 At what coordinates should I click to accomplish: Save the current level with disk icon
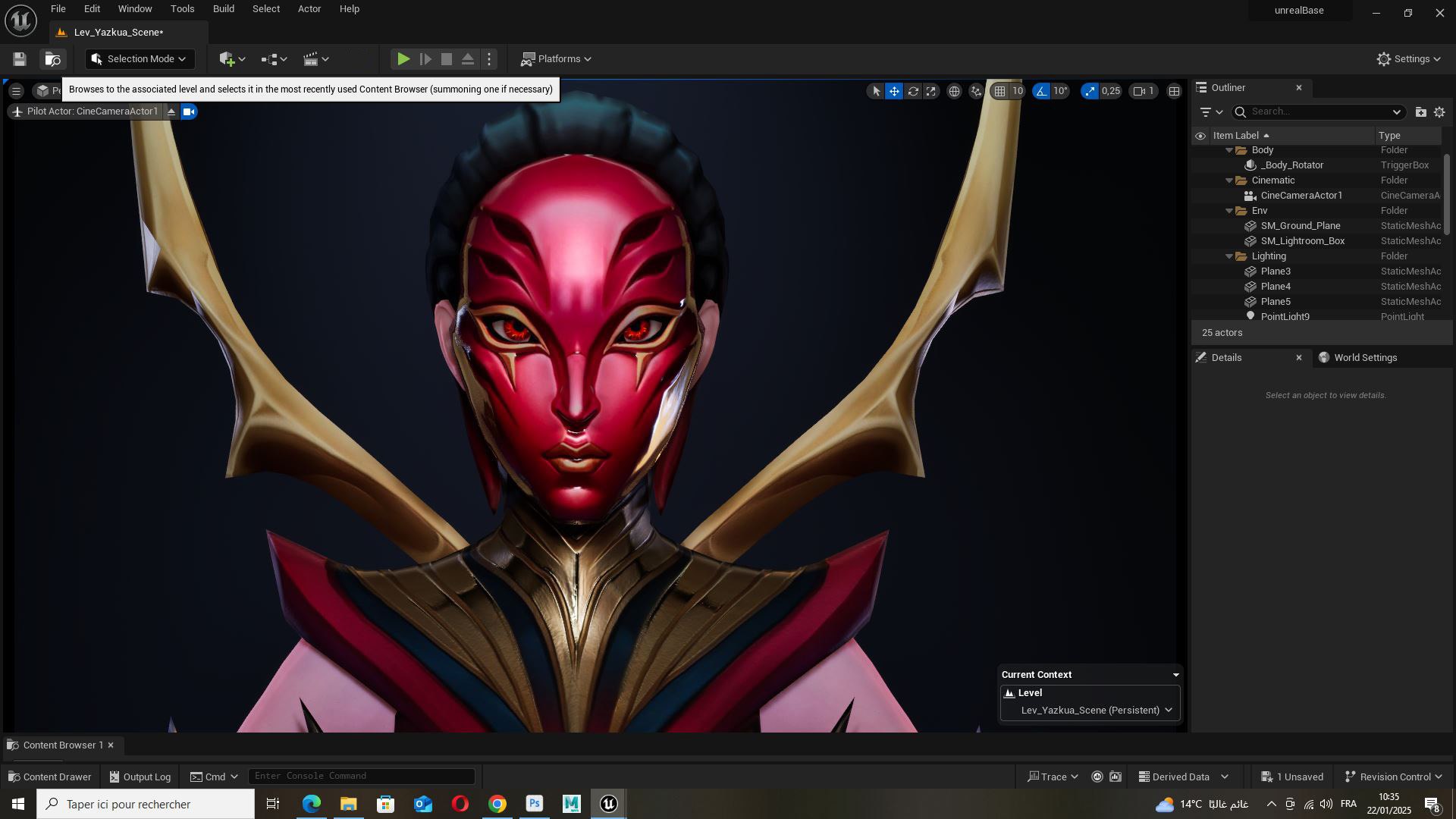point(20,59)
